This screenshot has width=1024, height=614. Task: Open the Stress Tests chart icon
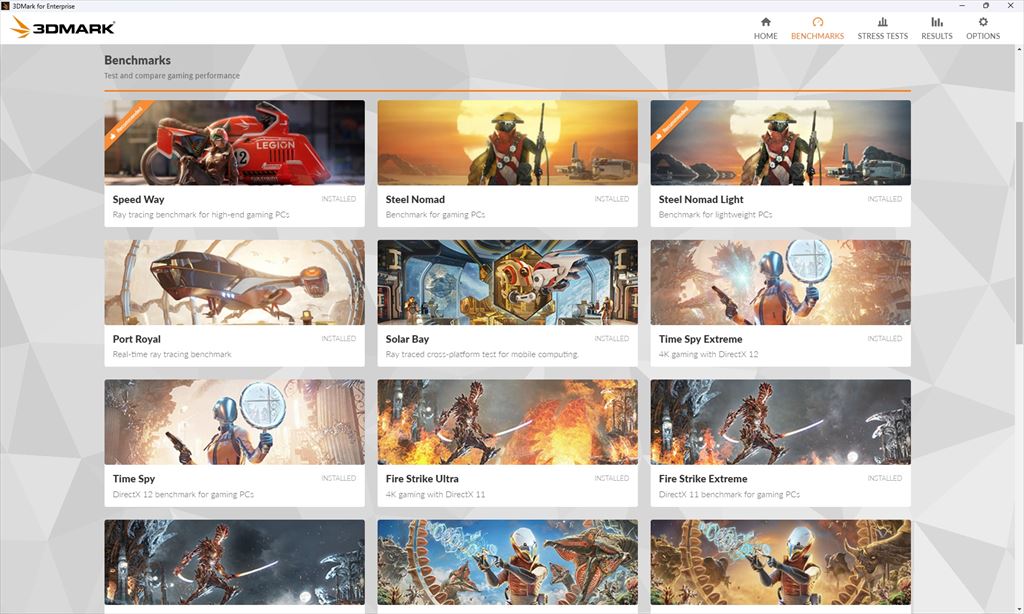point(882,22)
